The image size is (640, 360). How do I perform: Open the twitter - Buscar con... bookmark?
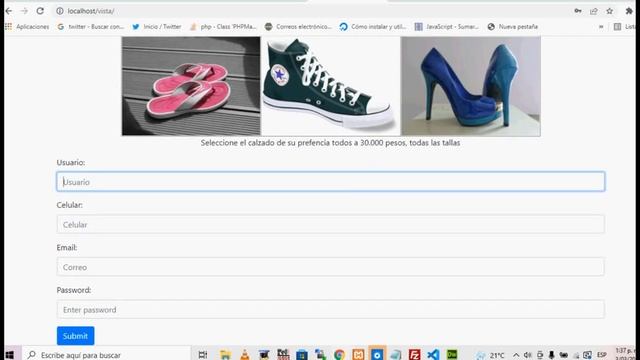(91, 27)
